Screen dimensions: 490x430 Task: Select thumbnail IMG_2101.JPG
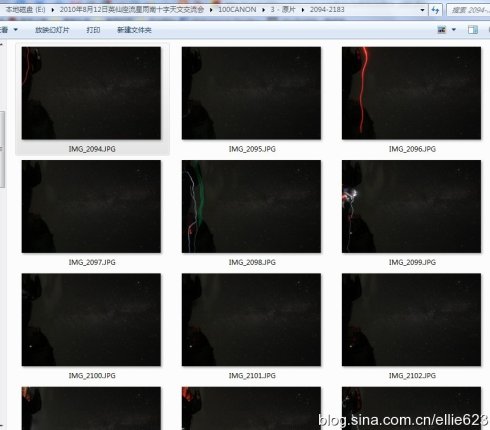[251, 320]
